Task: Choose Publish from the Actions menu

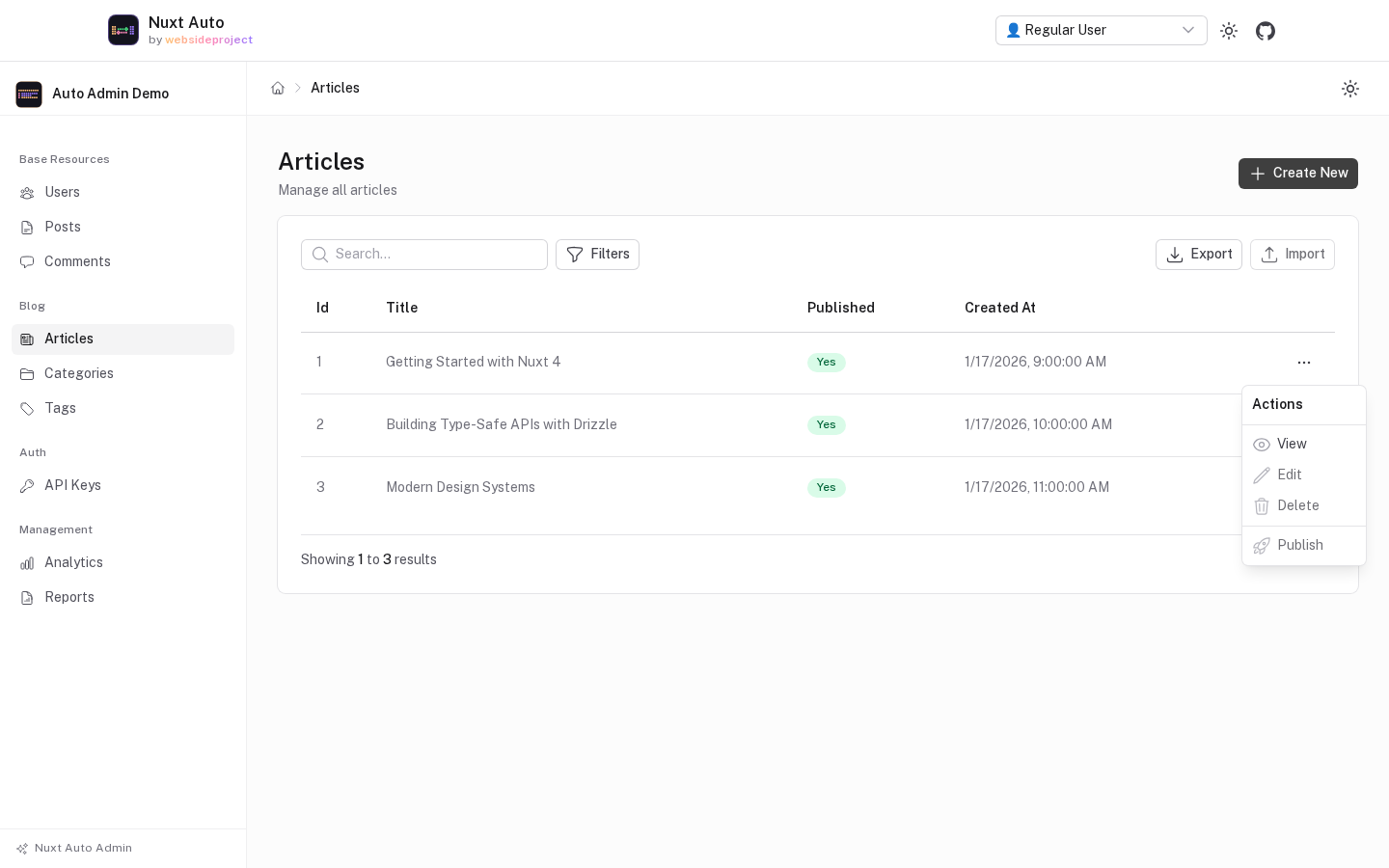Action: click(x=1304, y=546)
